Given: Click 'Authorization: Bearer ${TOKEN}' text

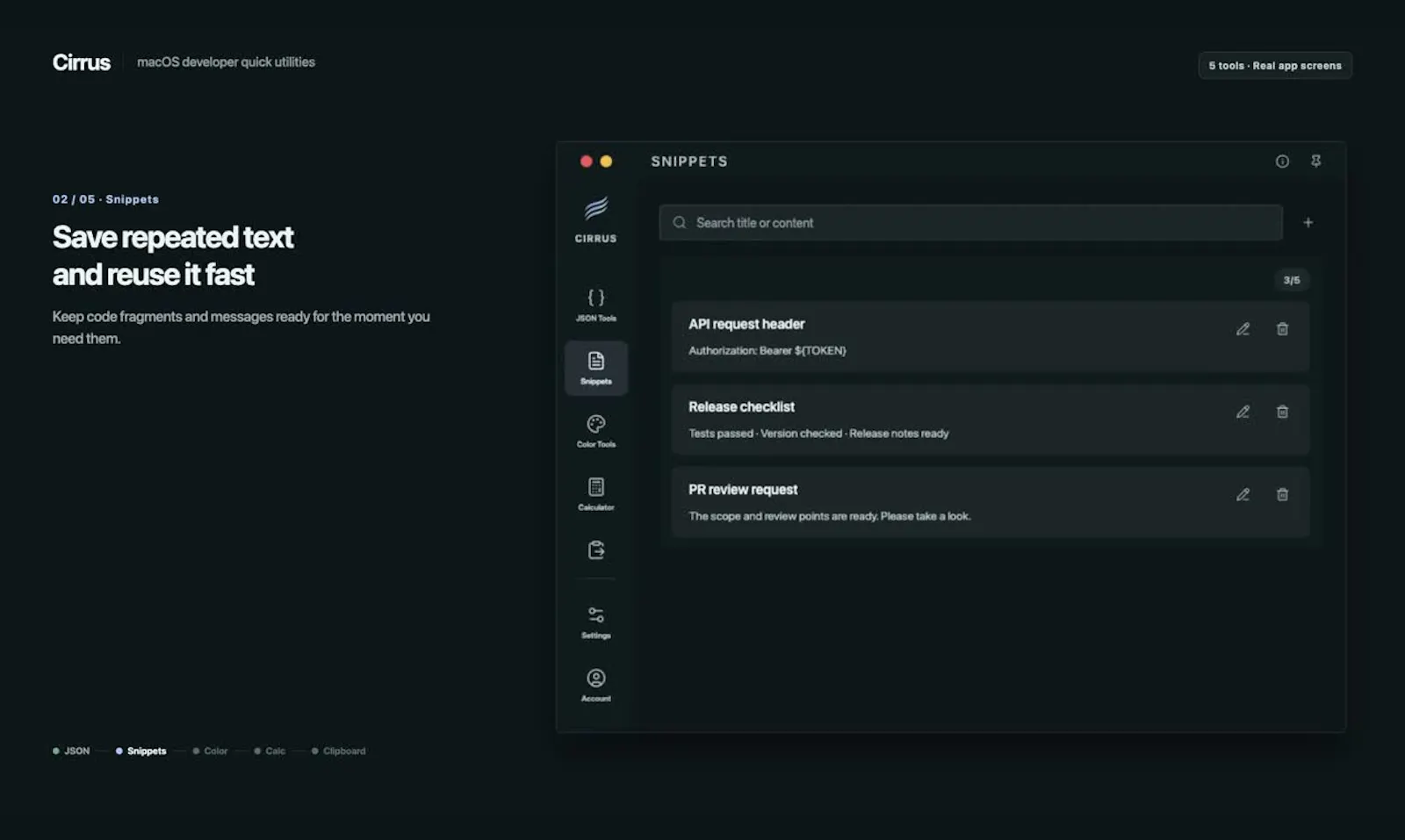Looking at the screenshot, I should (767, 350).
